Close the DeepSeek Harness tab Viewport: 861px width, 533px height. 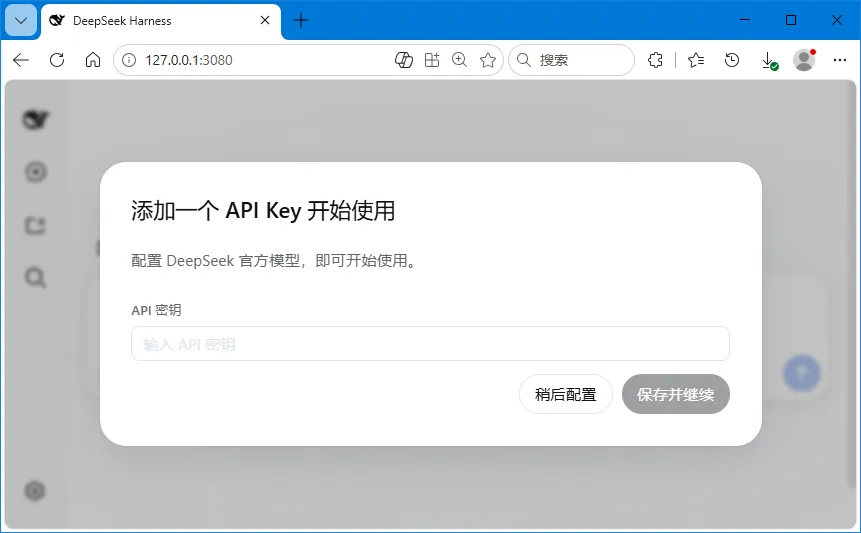click(x=265, y=20)
